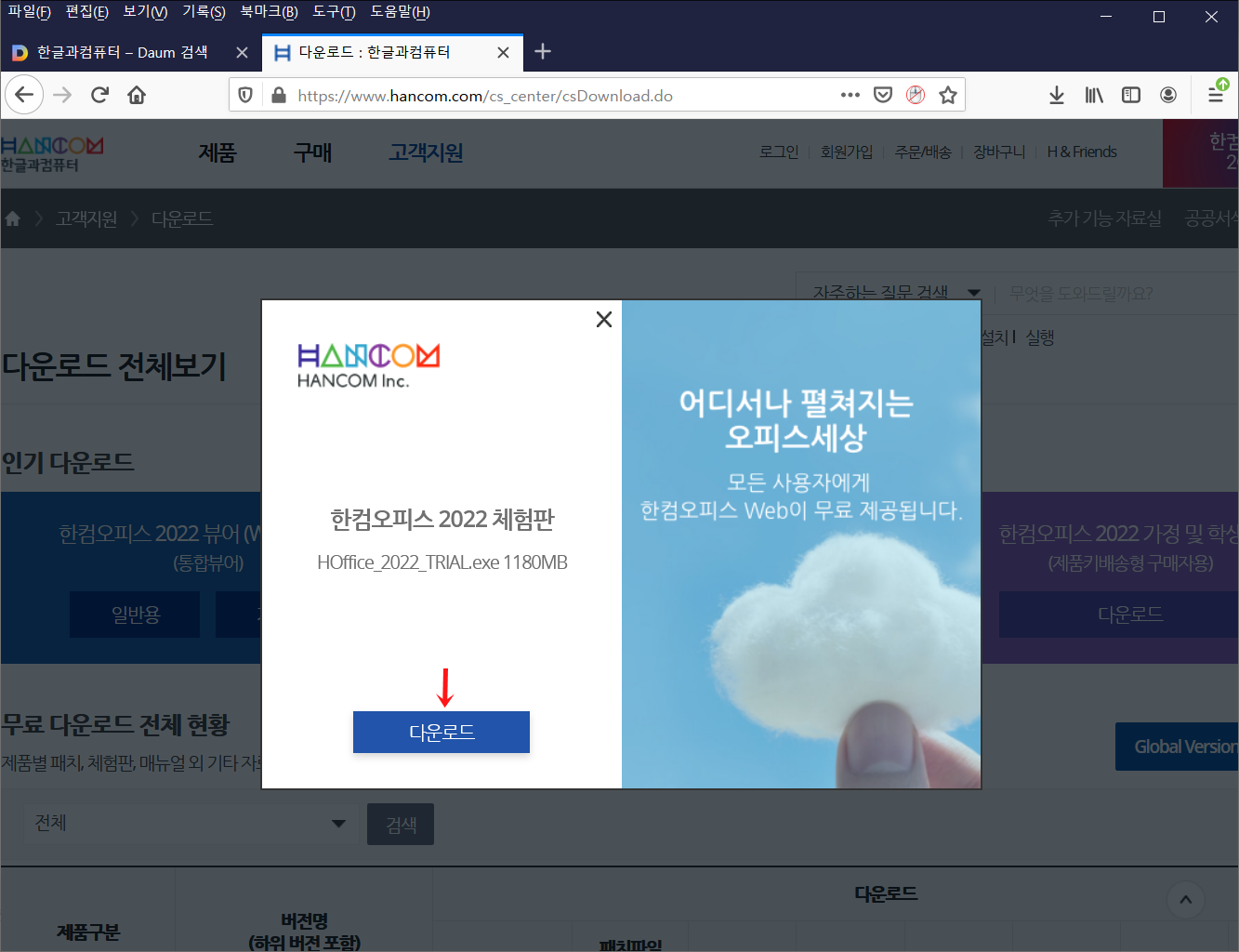The height and width of the screenshot is (952, 1239).
Task: Show tracking protection shield info
Action: coord(245,95)
